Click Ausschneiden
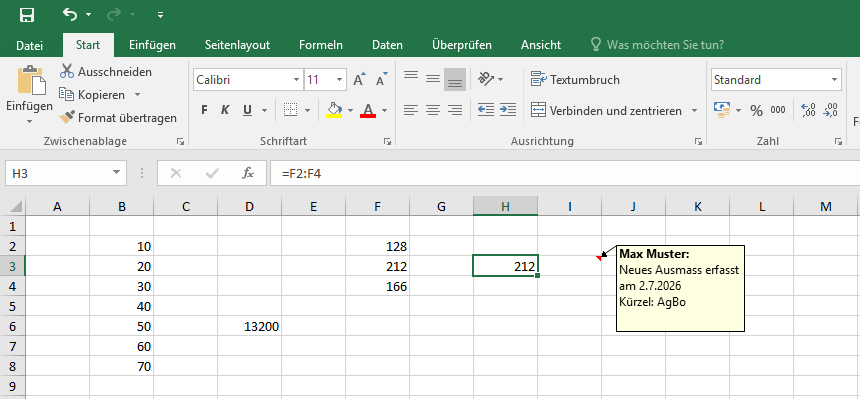 pos(106,72)
